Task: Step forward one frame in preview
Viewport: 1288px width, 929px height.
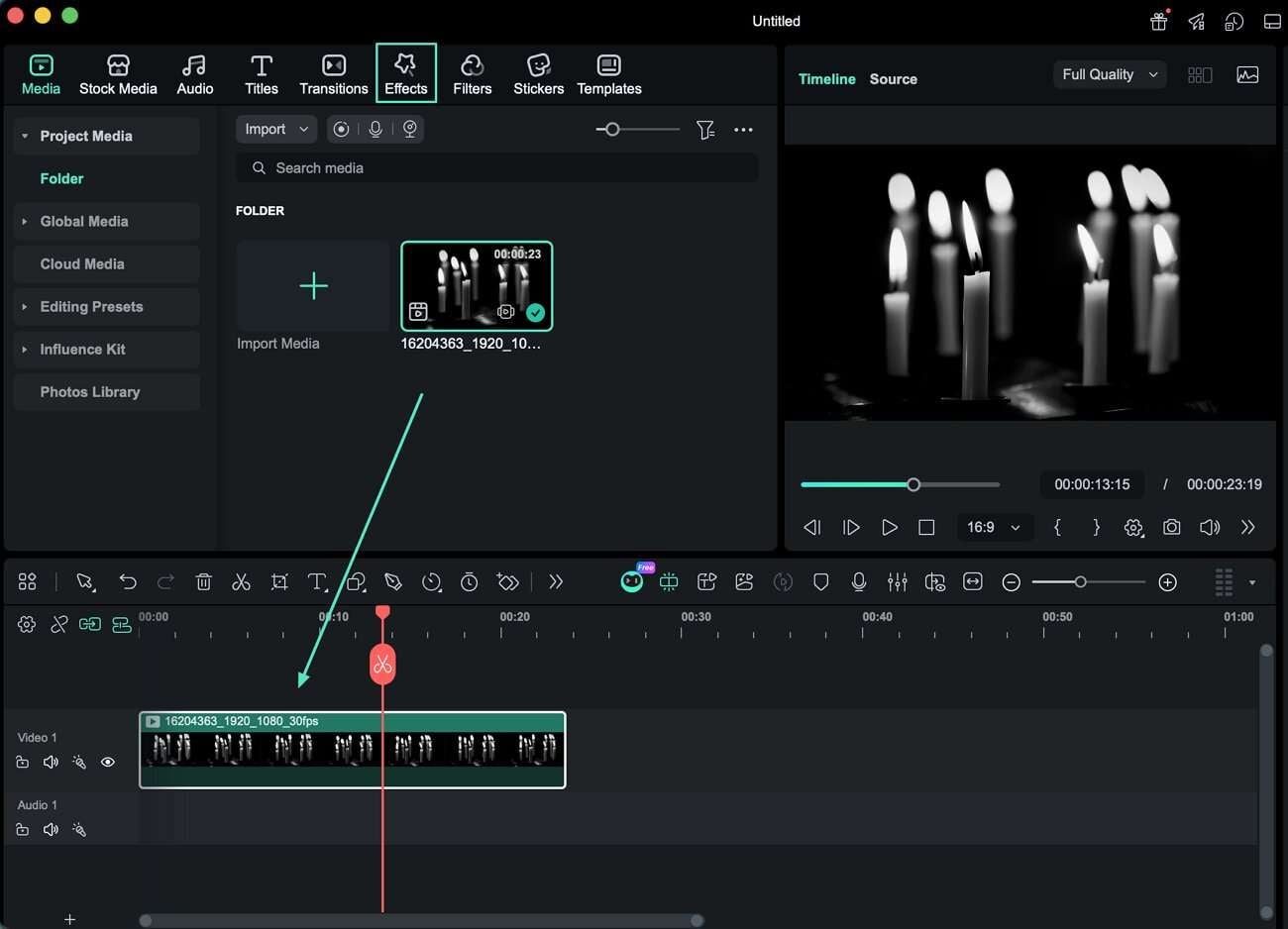Action: (x=851, y=527)
